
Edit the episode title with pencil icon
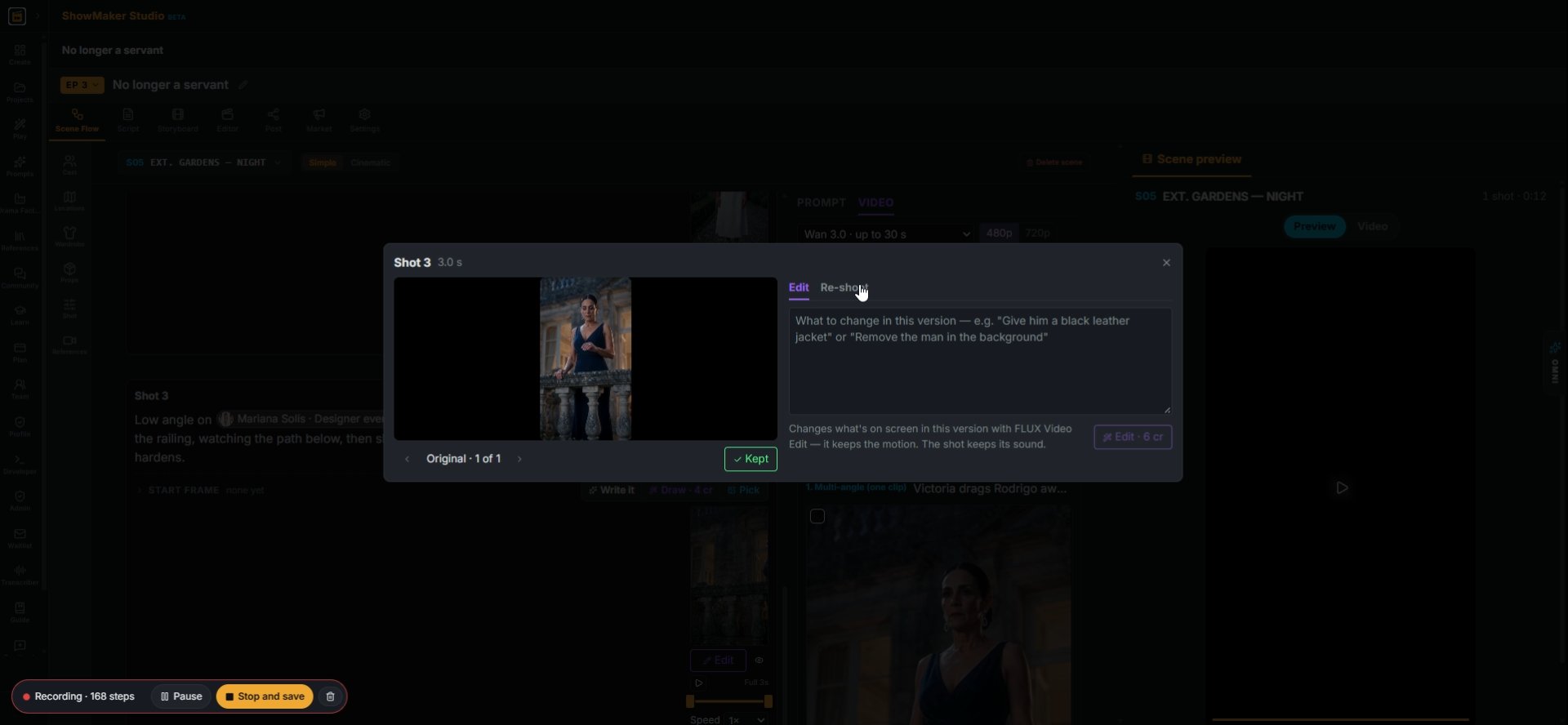click(243, 85)
